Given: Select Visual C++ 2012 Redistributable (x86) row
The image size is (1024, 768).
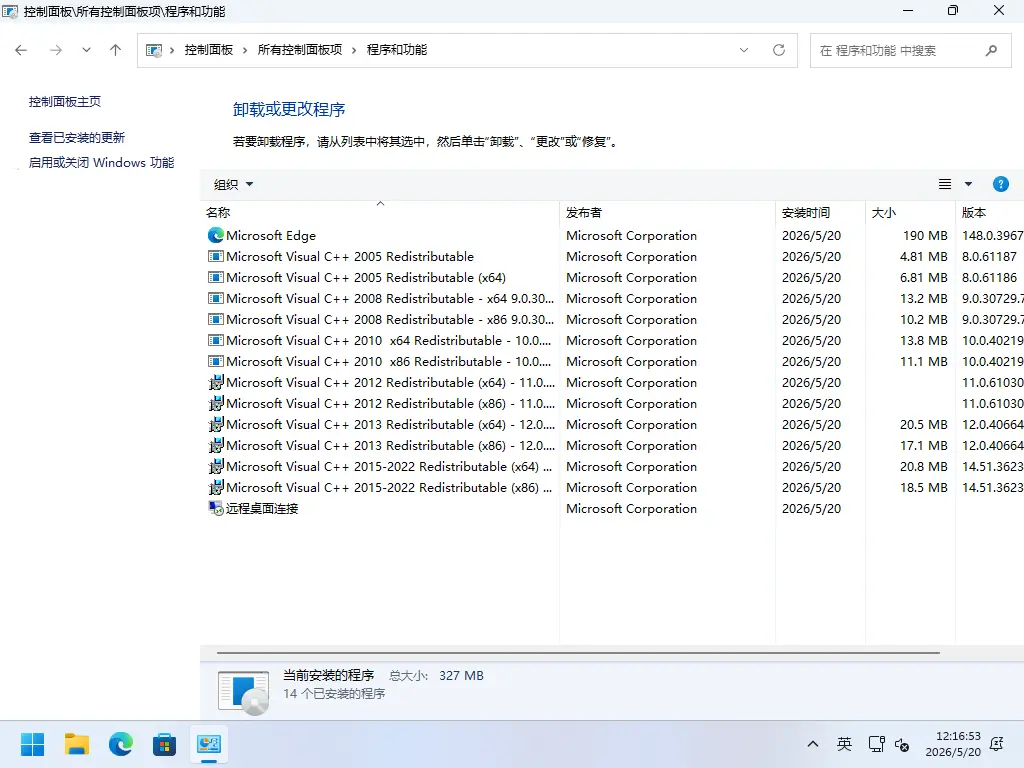Looking at the screenshot, I should [x=613, y=404].
